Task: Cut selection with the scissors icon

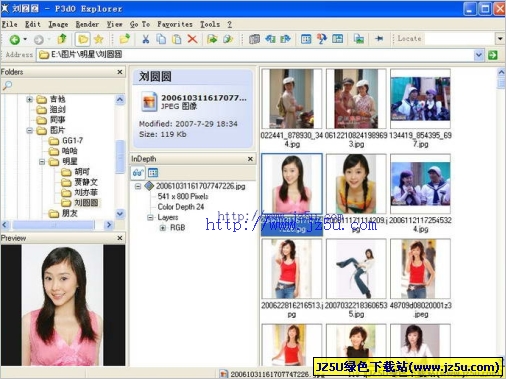Action: click(x=146, y=39)
